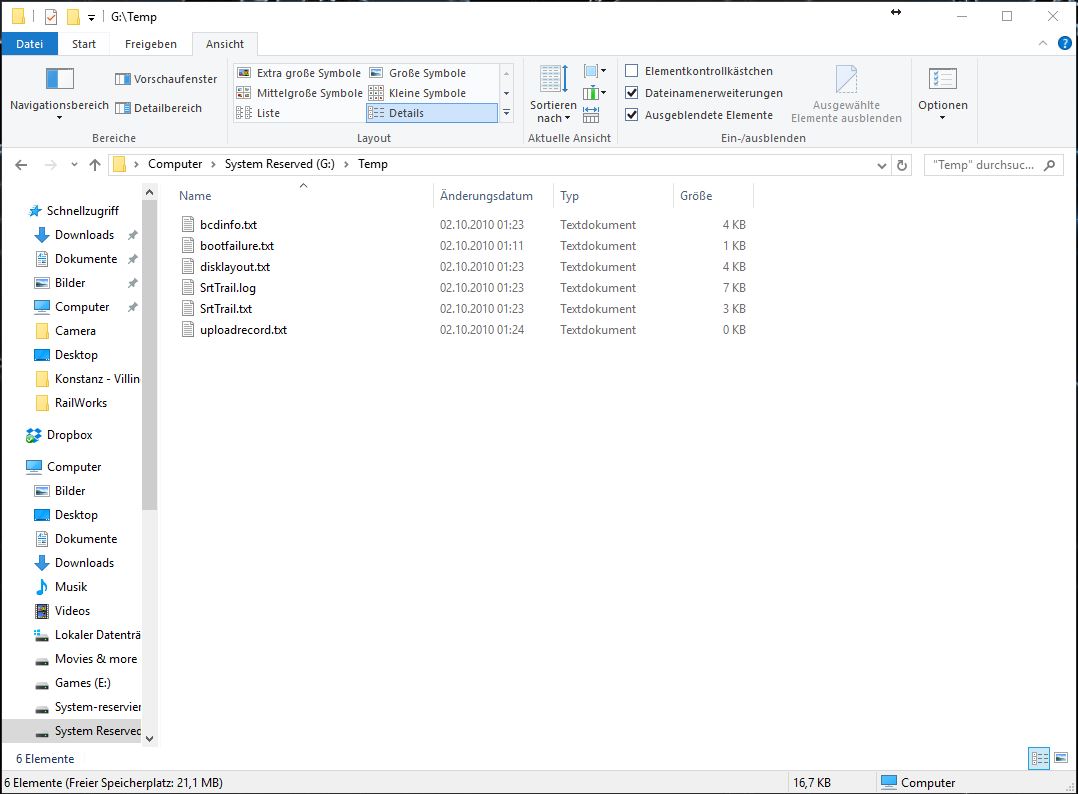Switch to the Freigeben tab

[151, 44]
